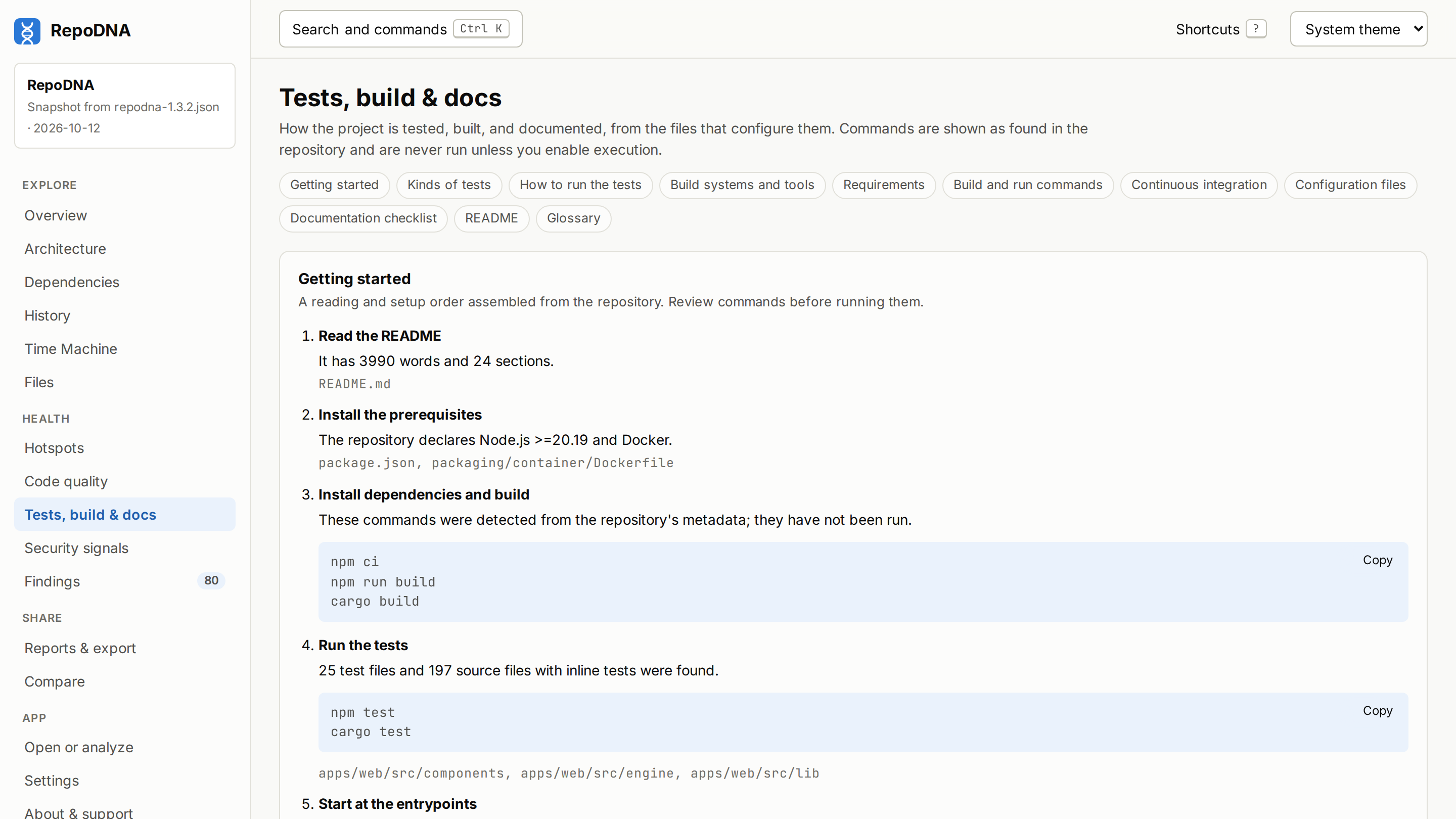Go to the Compare page

(x=124, y=681)
